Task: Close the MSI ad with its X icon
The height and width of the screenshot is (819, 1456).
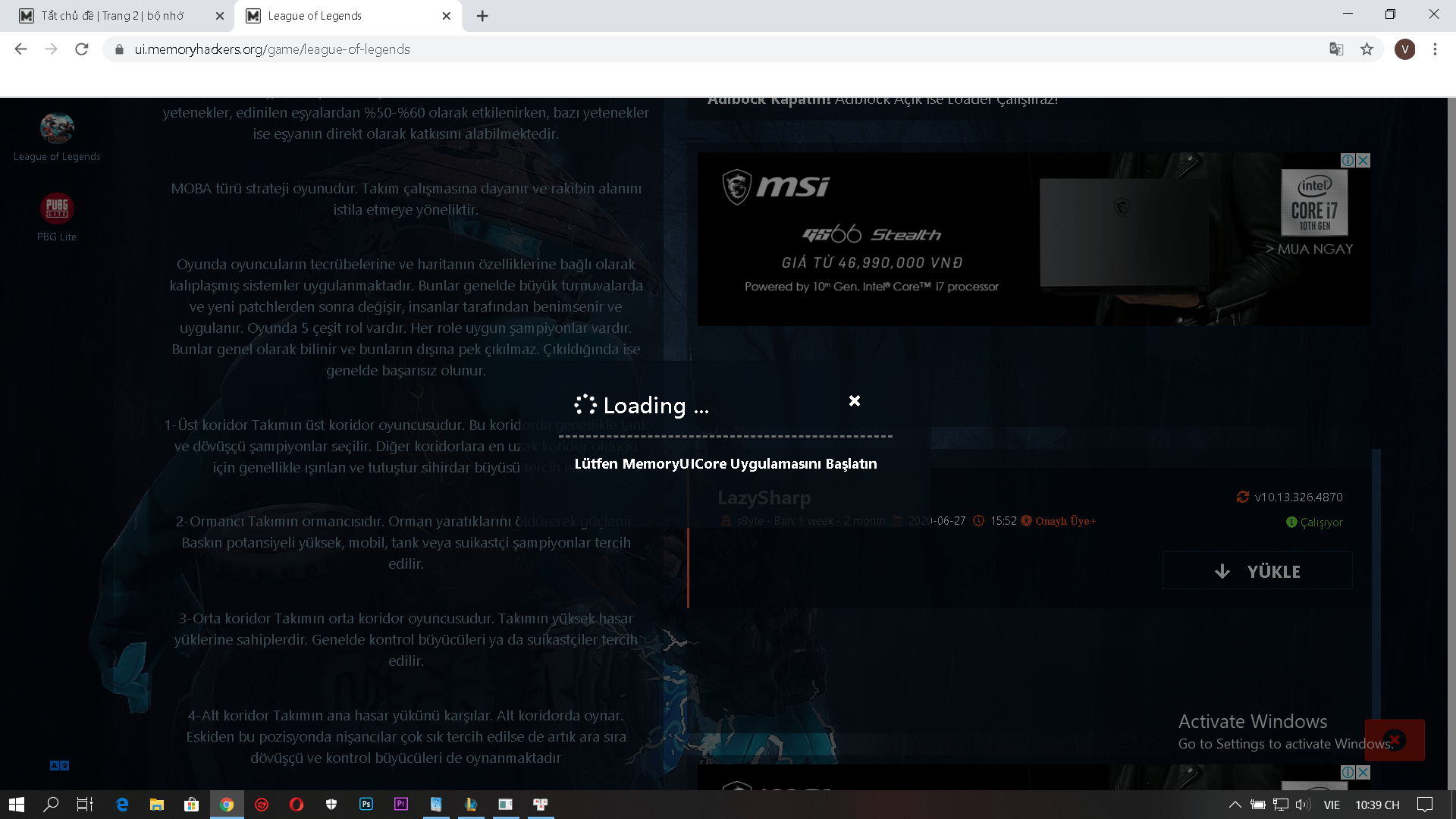Action: pos(1363,160)
